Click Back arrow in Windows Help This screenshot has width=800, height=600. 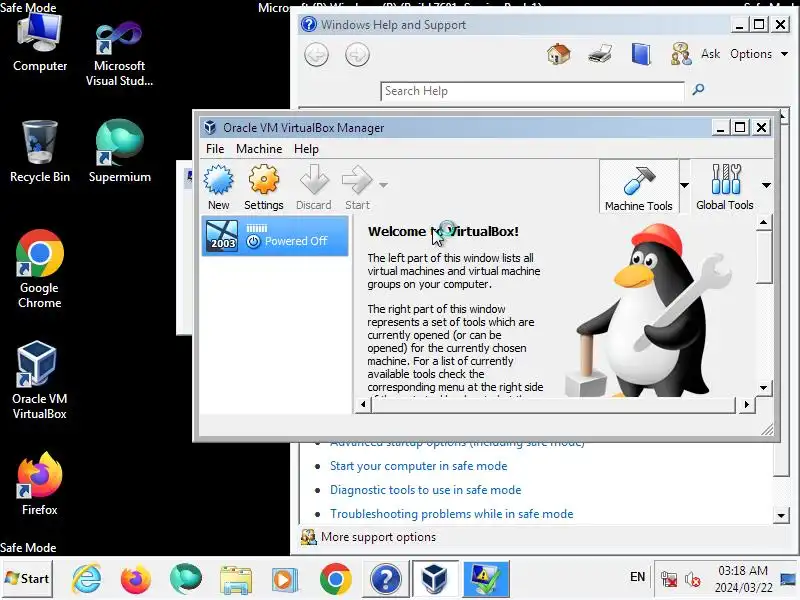[x=316, y=55]
